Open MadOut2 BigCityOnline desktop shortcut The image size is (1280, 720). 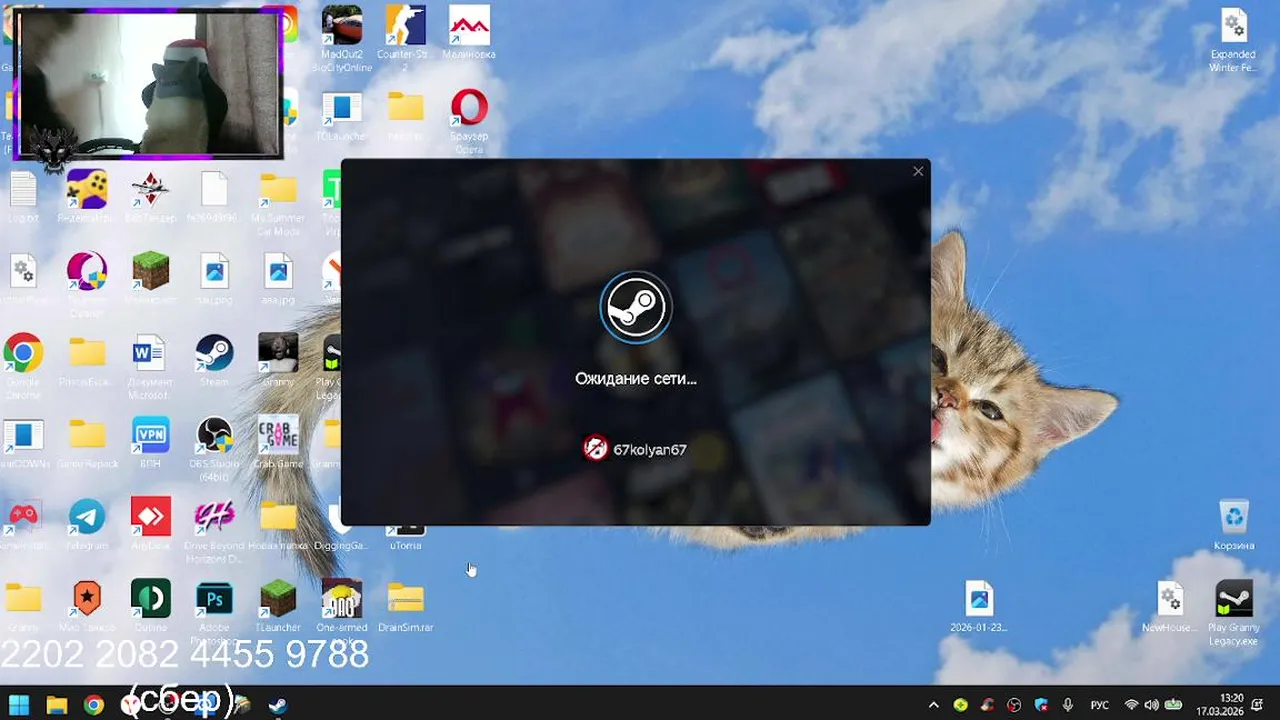342,40
